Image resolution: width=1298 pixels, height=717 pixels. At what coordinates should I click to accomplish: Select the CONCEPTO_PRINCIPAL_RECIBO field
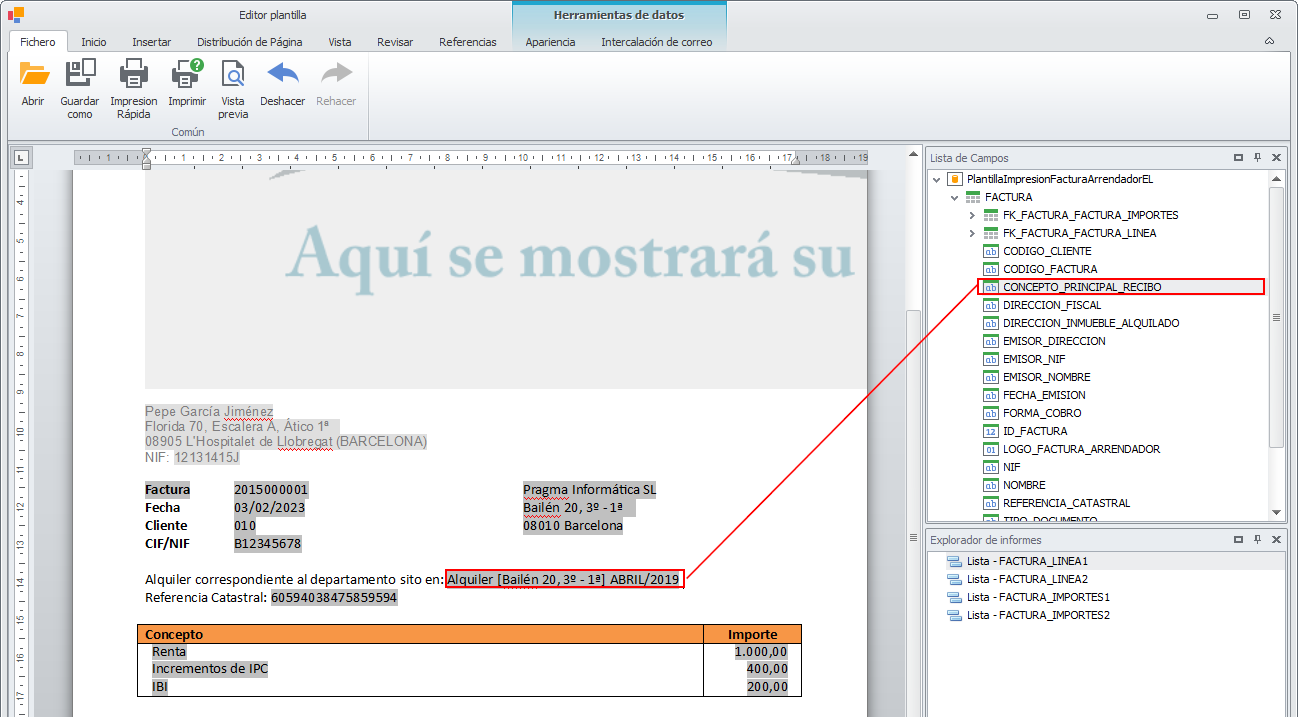[x=1082, y=287]
